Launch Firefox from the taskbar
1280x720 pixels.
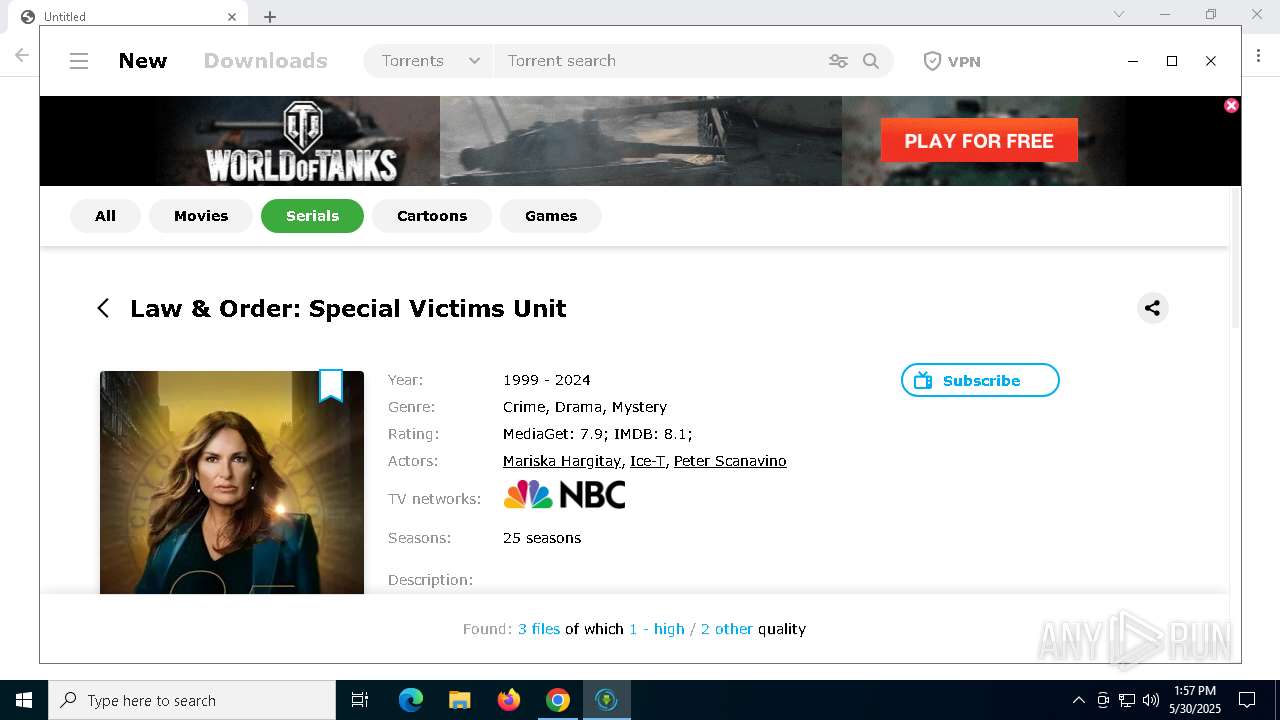[509, 700]
